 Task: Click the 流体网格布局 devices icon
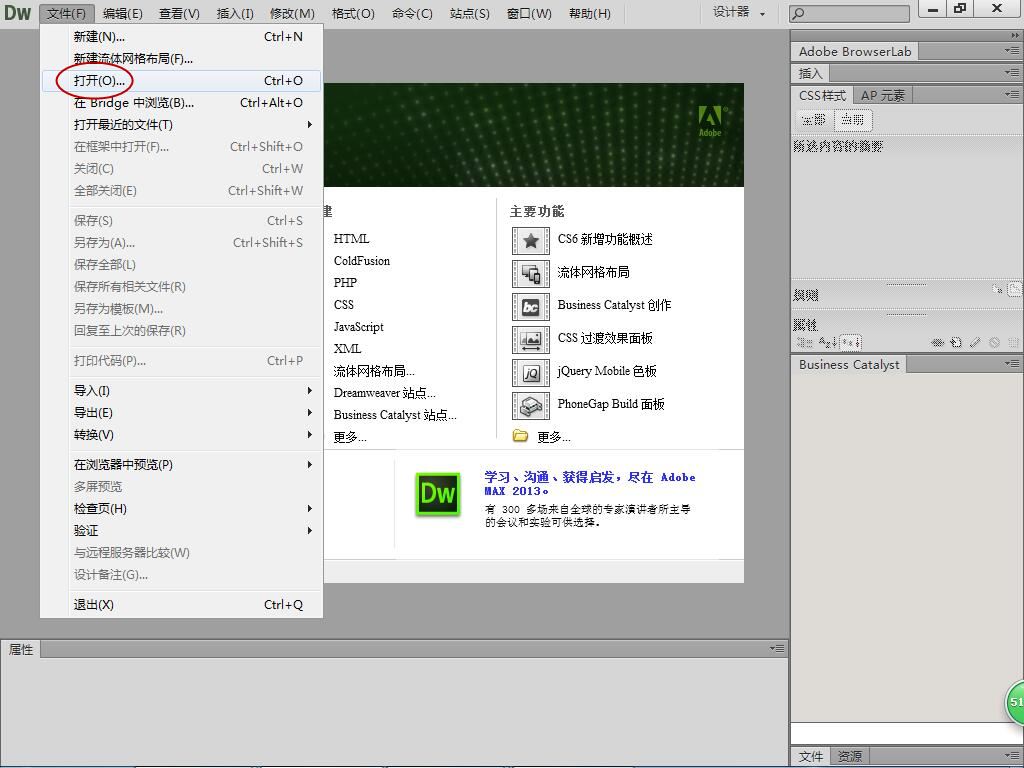click(x=531, y=274)
